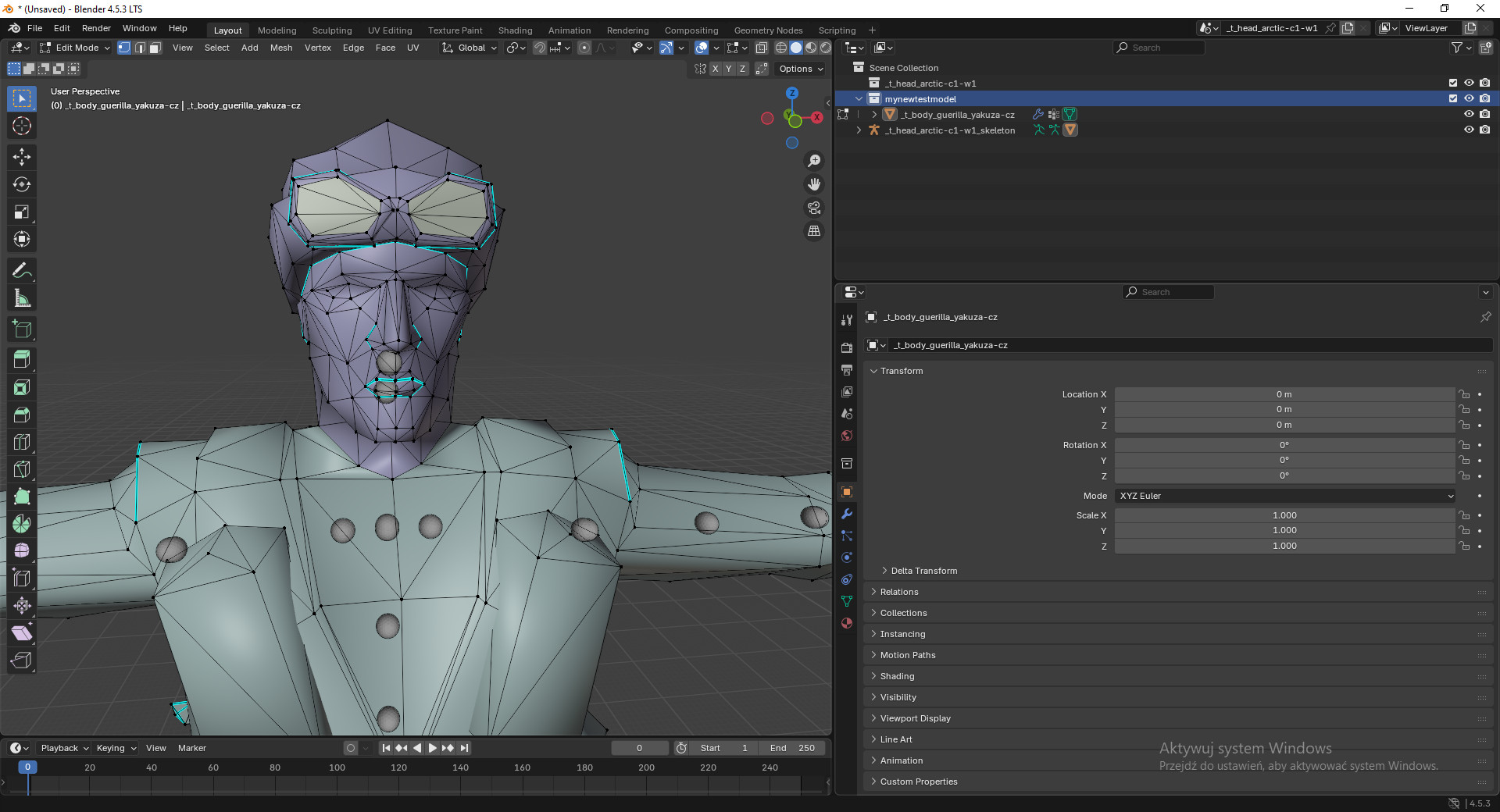Viewport: 1500px width, 812px height.
Task: Select the Move tool
Action: [x=21, y=157]
